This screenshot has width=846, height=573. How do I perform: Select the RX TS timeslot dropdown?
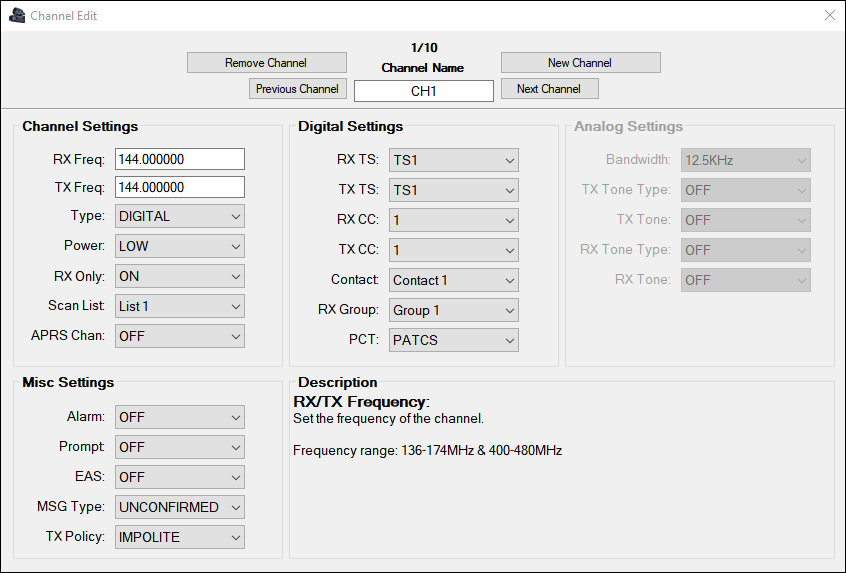pyautogui.click(x=454, y=160)
